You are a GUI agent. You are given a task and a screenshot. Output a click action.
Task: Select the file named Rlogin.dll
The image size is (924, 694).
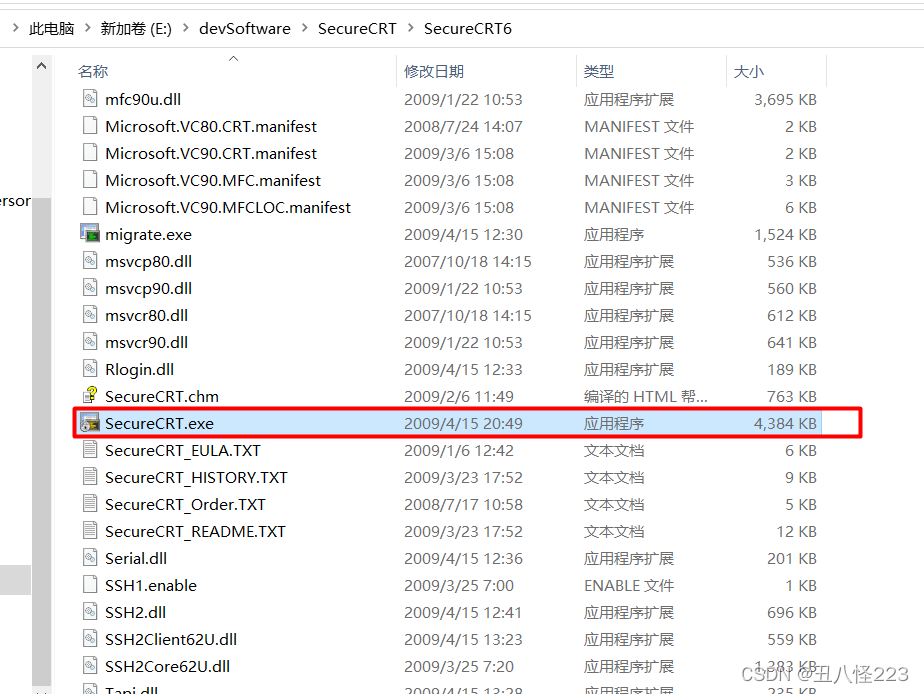139,369
